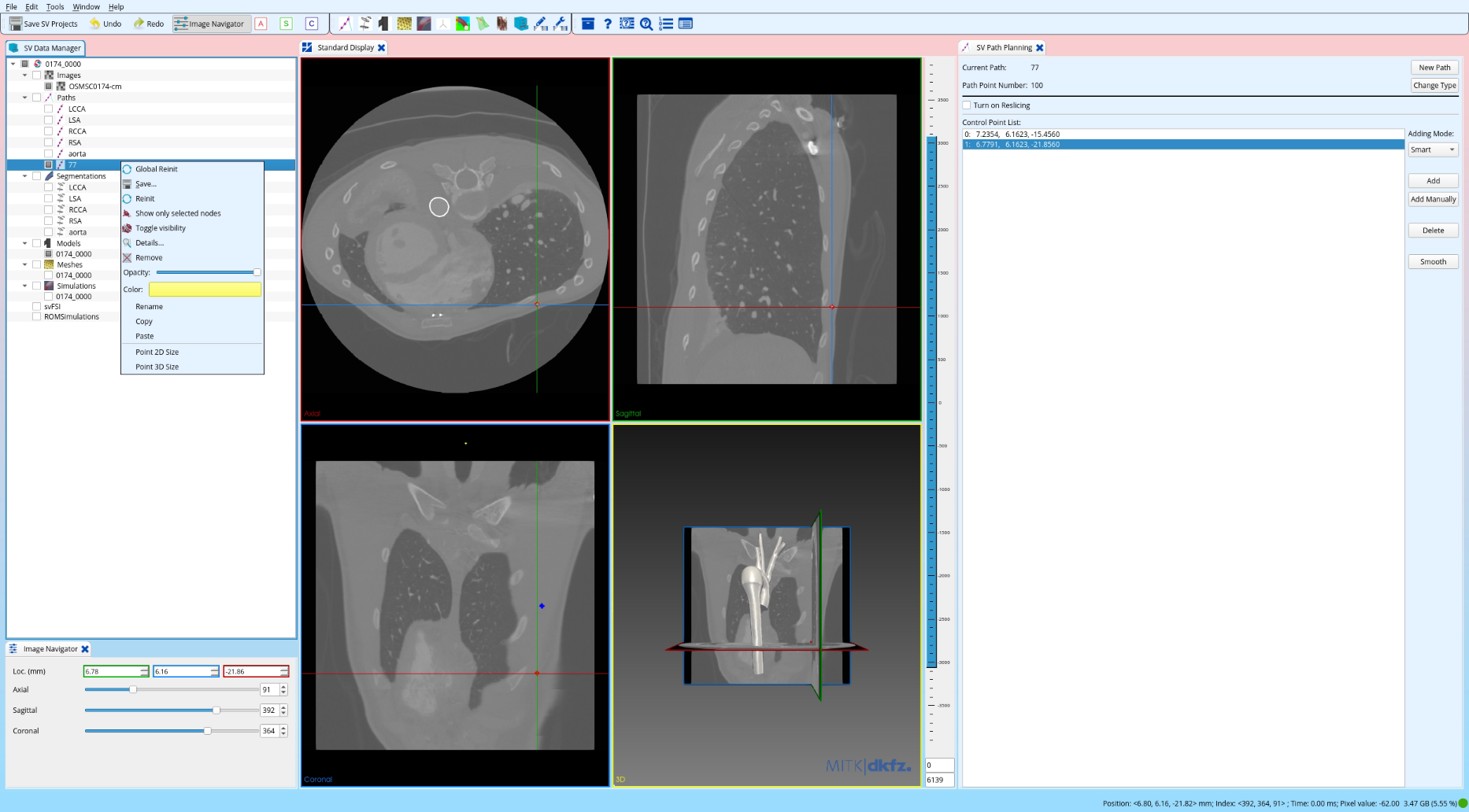Expand the Segmentations node

(x=24, y=175)
